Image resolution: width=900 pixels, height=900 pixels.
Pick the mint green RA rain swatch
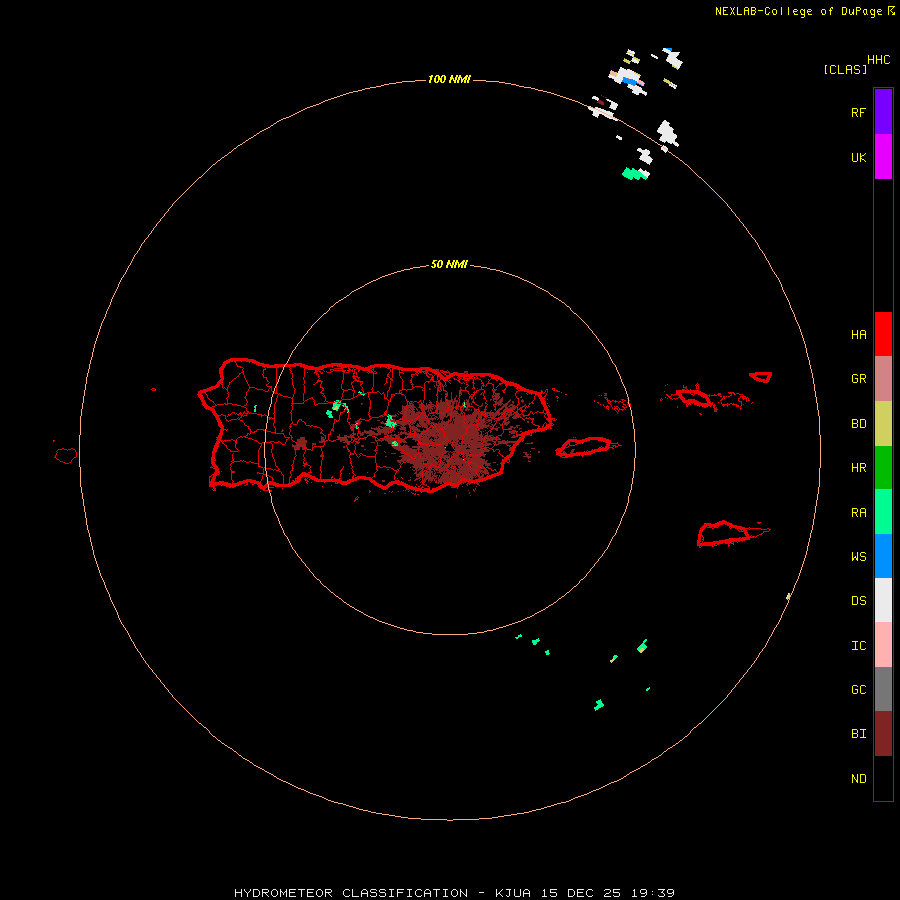(x=883, y=512)
